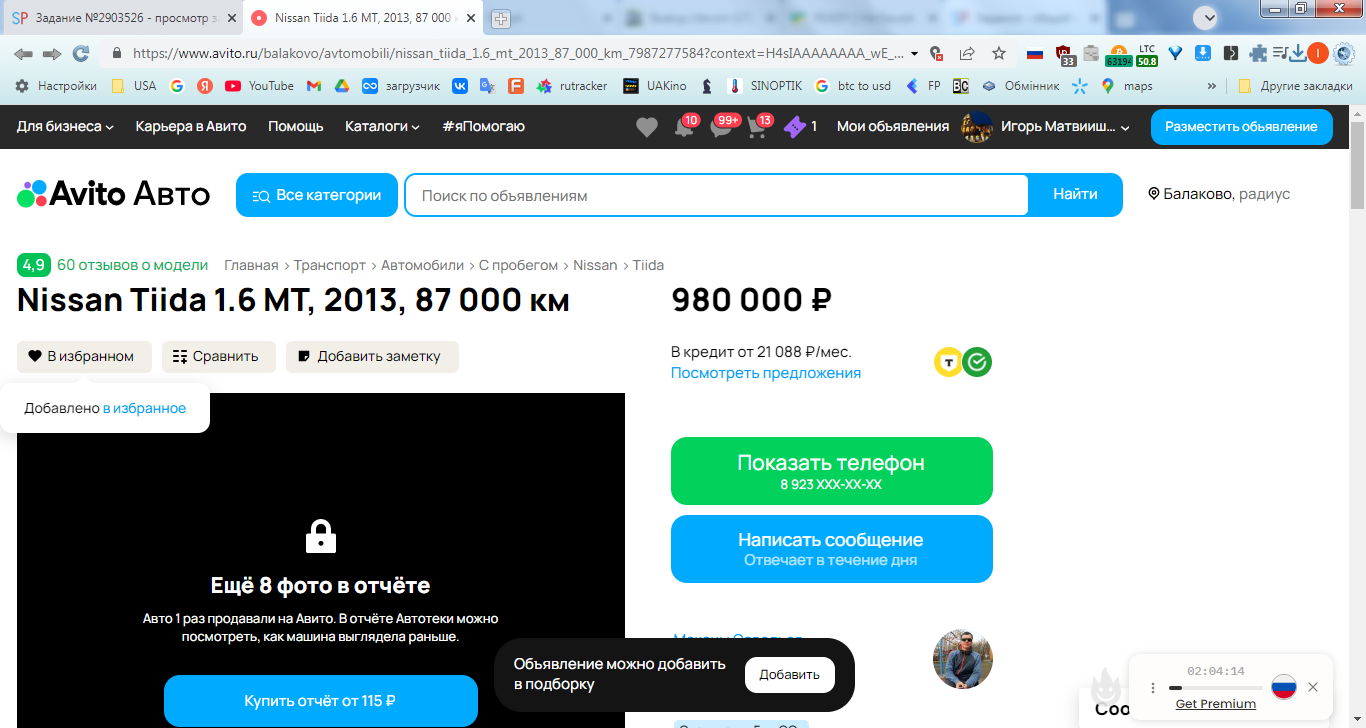Click the Разместить объявление button
Screen dimensions: 1366x728
coord(1242,127)
